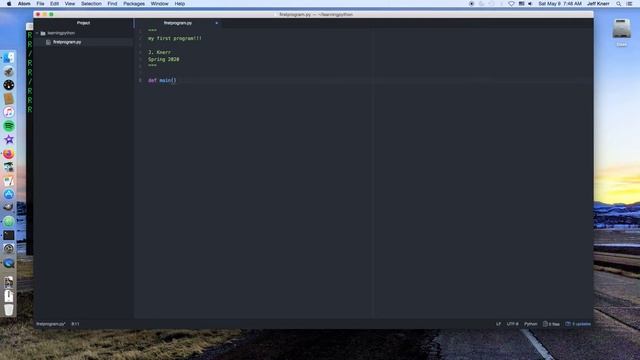
Task: Open Firefox from the Dock
Action: [x=9, y=153]
